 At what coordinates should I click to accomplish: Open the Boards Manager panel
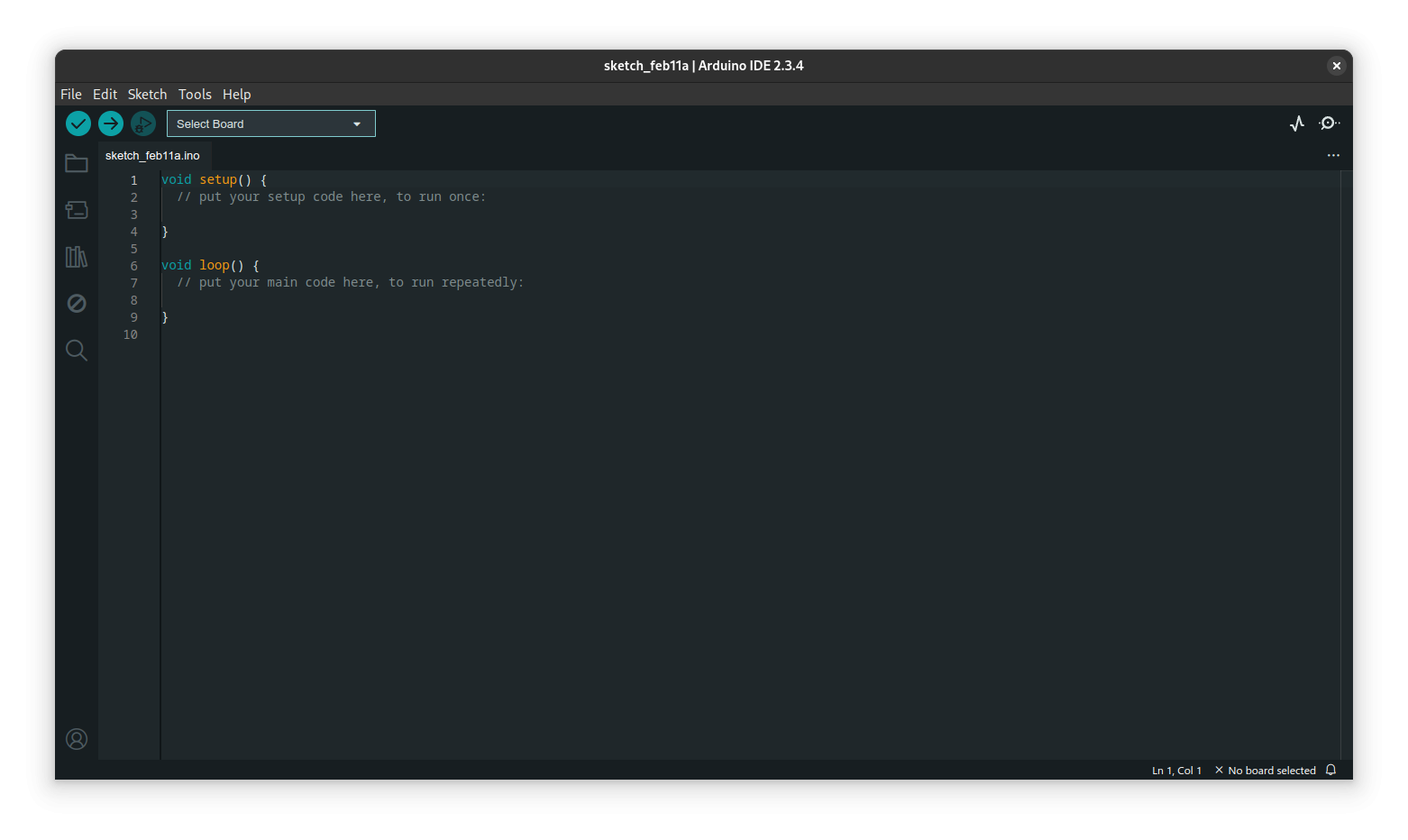pyautogui.click(x=77, y=210)
